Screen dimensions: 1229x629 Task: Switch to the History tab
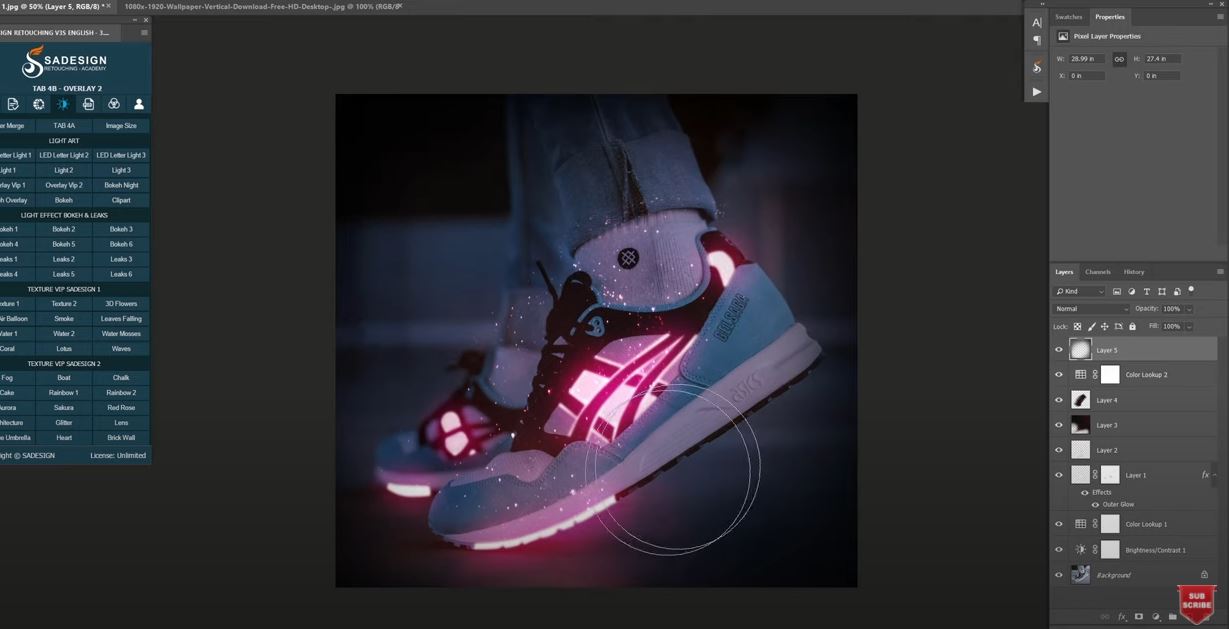(1134, 272)
